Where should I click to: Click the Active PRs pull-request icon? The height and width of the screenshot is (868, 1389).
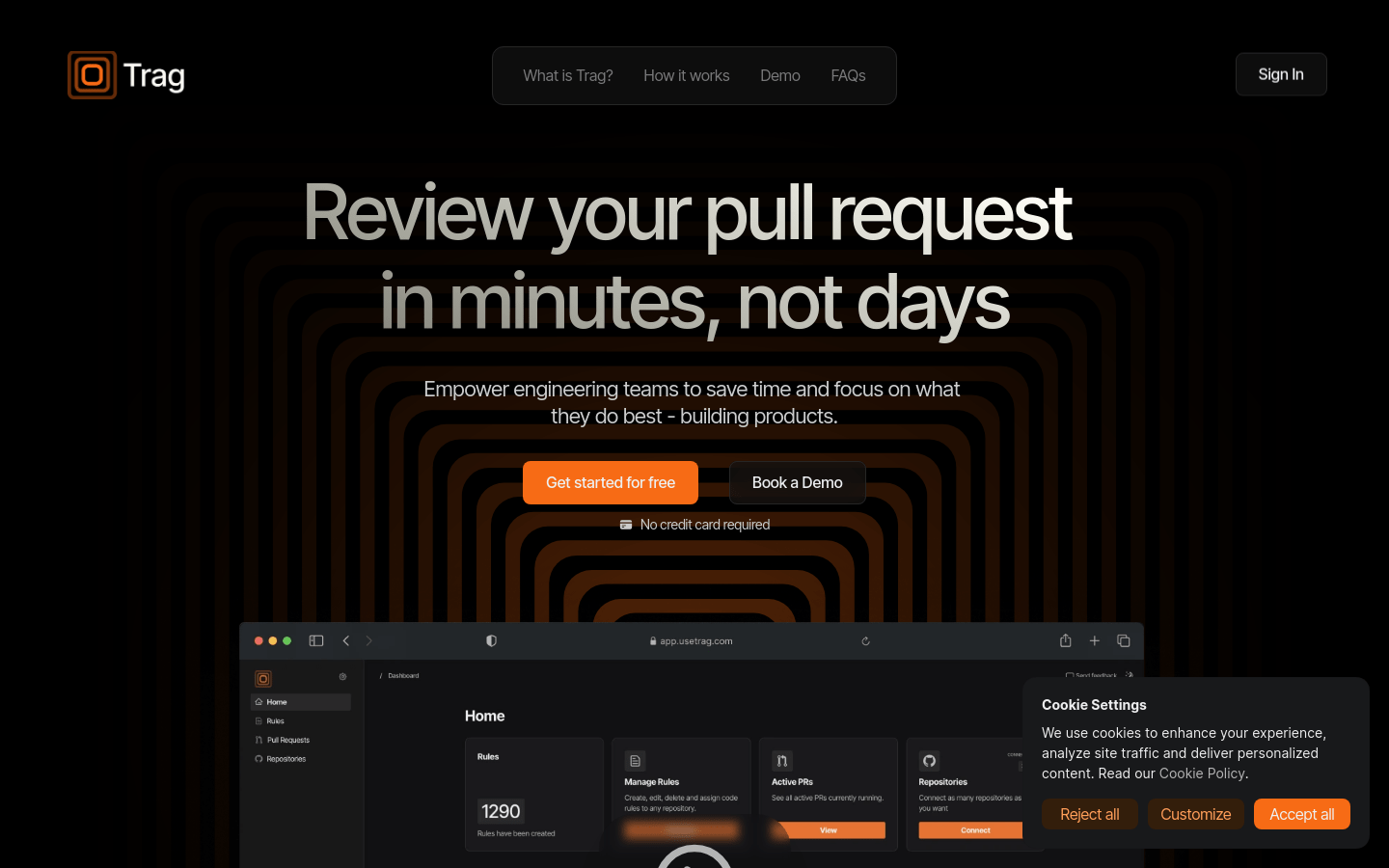(782, 761)
